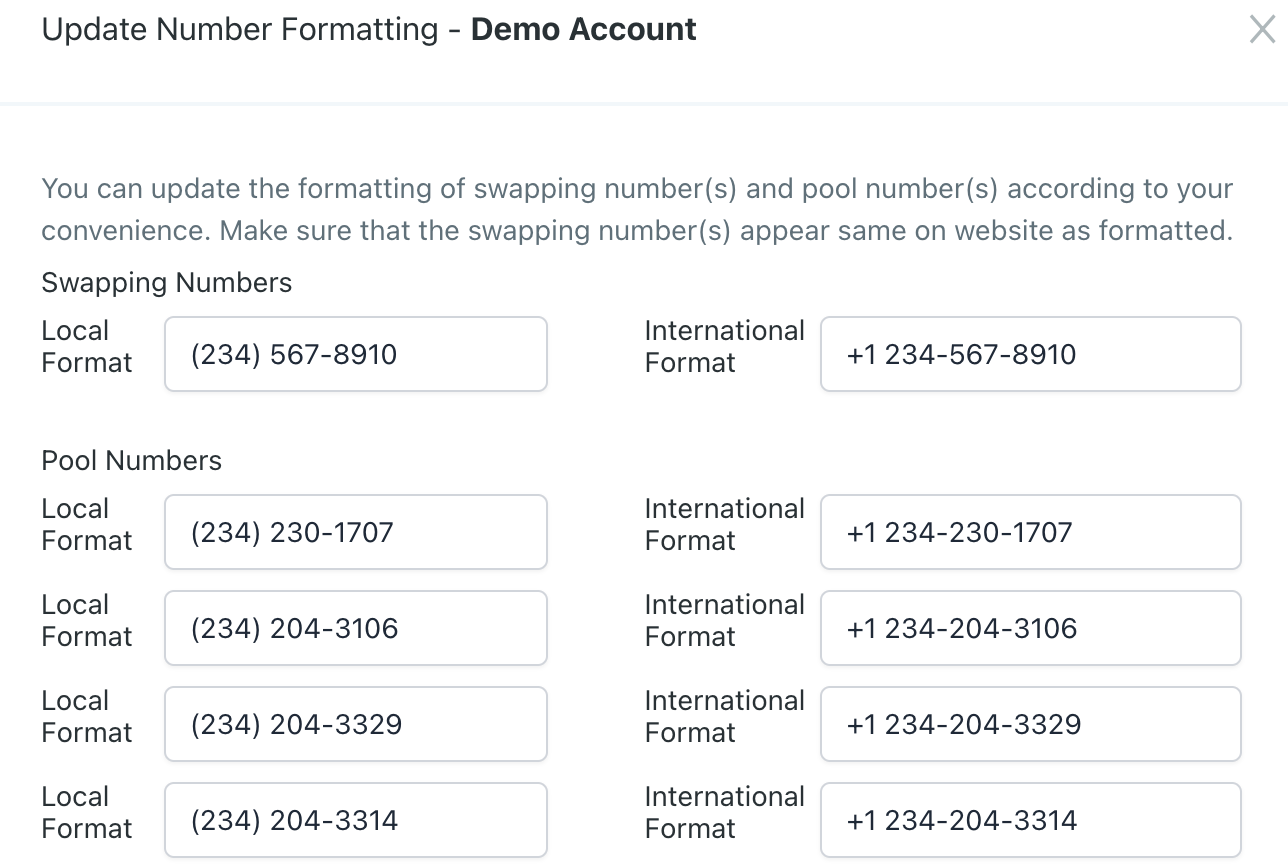Screen dimensions: 1288x864
Task: Select the +1 234-204-3106 international input
Action: (x=1030, y=628)
